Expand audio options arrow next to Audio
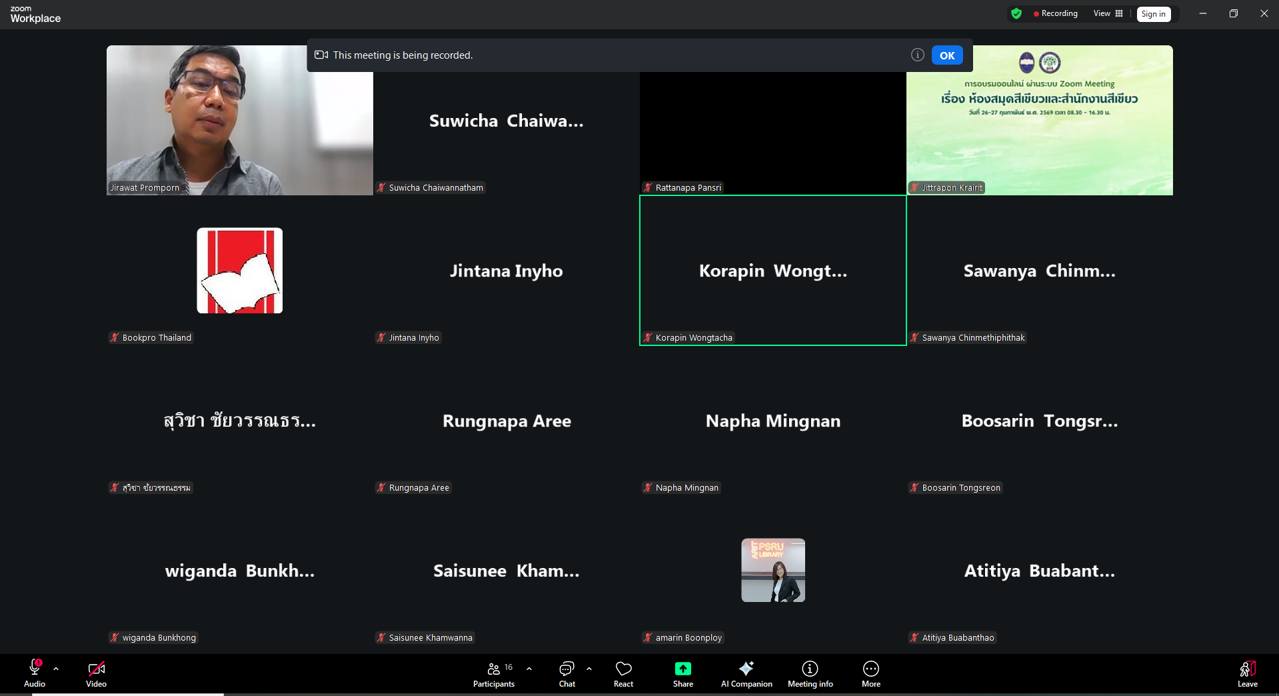The width and height of the screenshot is (1279, 696). click(x=56, y=669)
